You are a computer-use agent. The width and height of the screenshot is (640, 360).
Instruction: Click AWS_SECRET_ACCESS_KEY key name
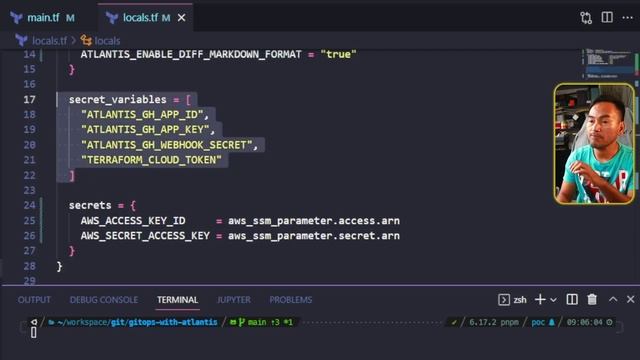coord(145,236)
